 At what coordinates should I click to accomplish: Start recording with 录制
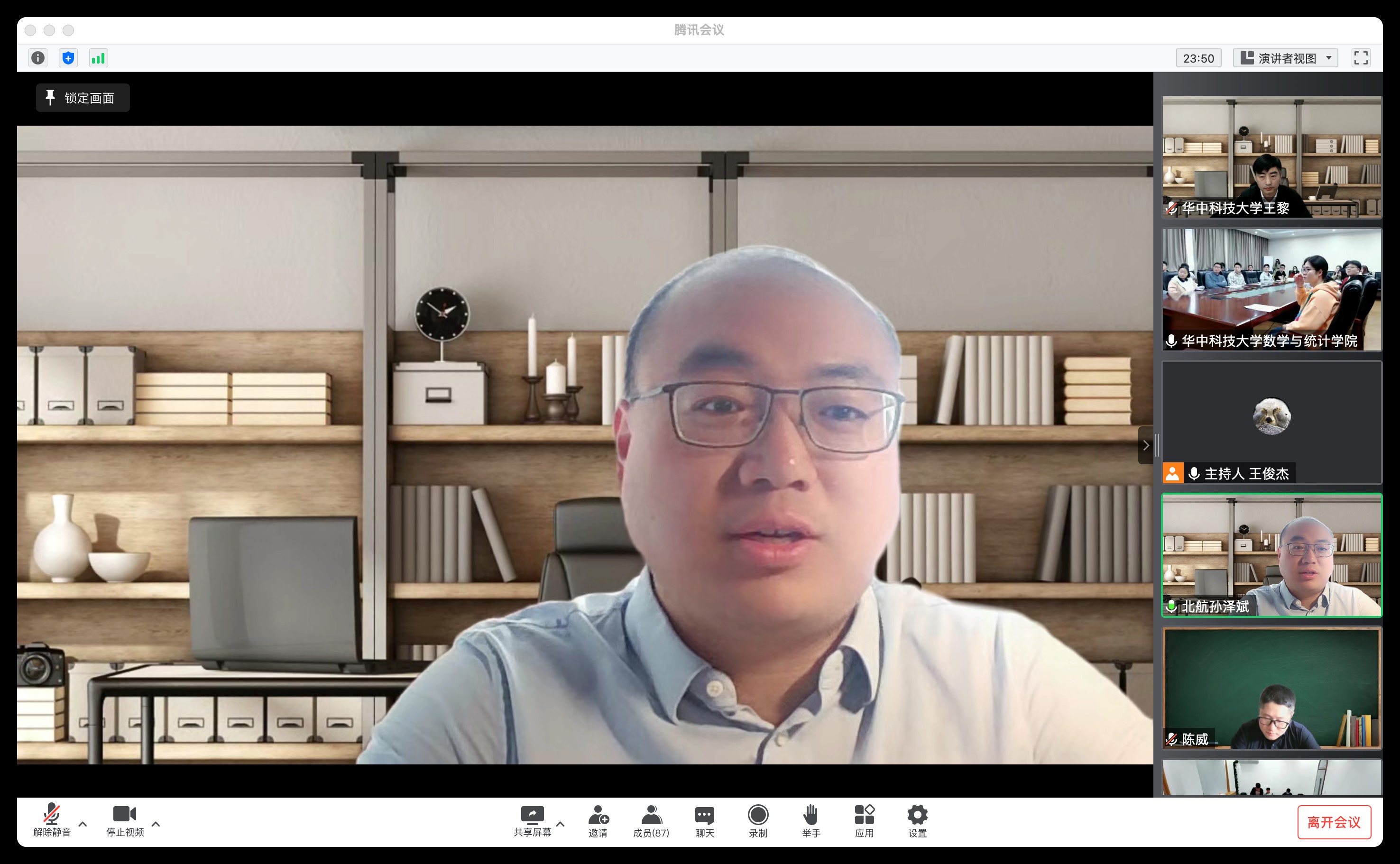point(758,821)
